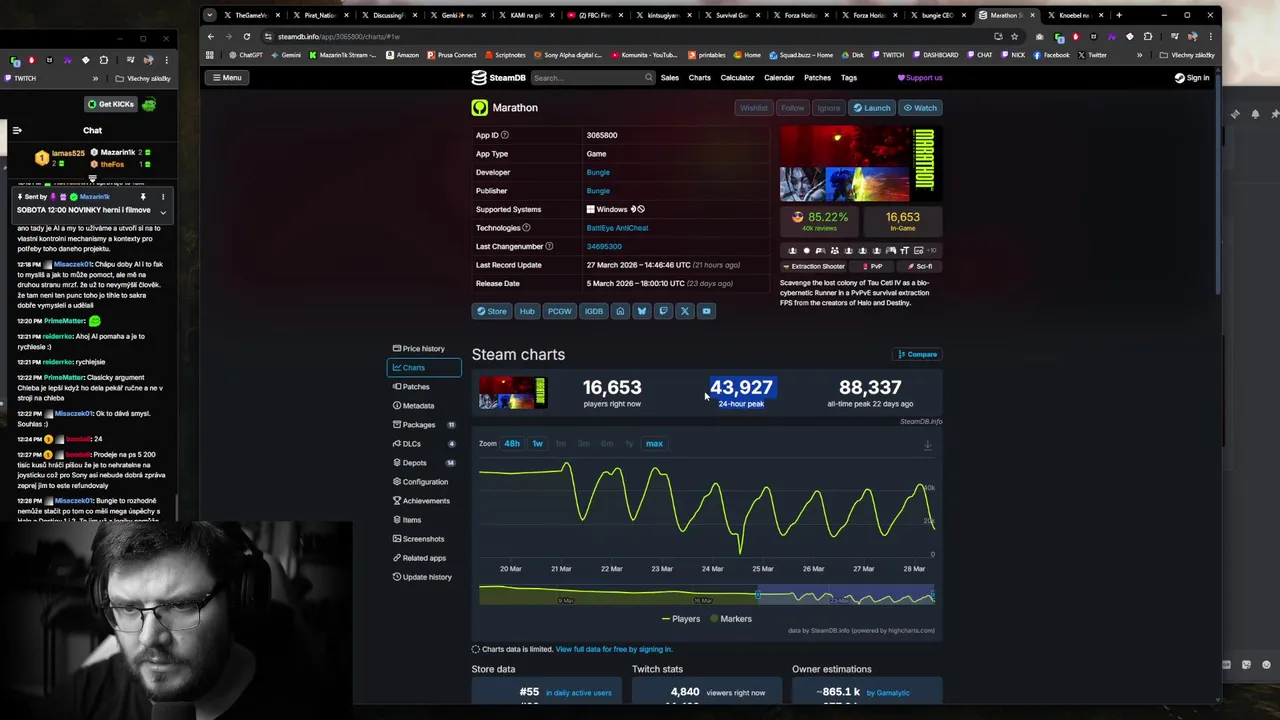Screen dimensions: 1280x720
Task: Click the Launch game button
Action: [x=871, y=108]
